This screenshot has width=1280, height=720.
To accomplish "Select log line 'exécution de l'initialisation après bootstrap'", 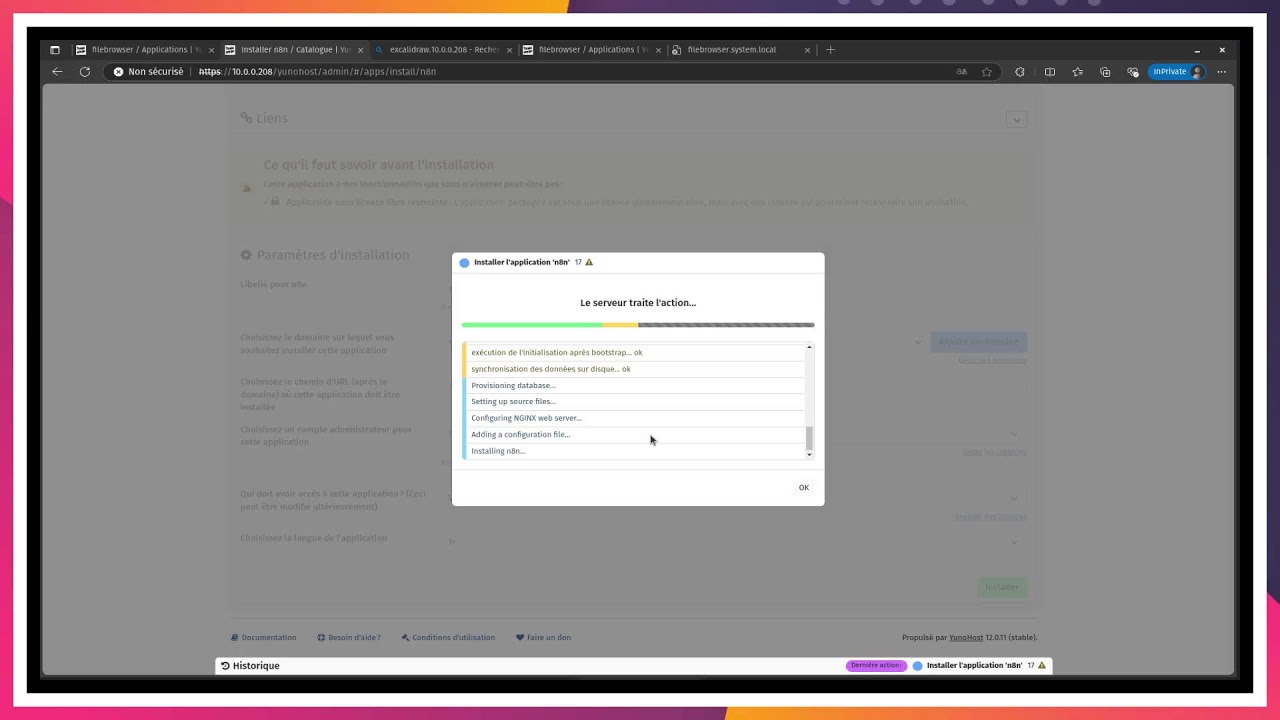I will [634, 352].
